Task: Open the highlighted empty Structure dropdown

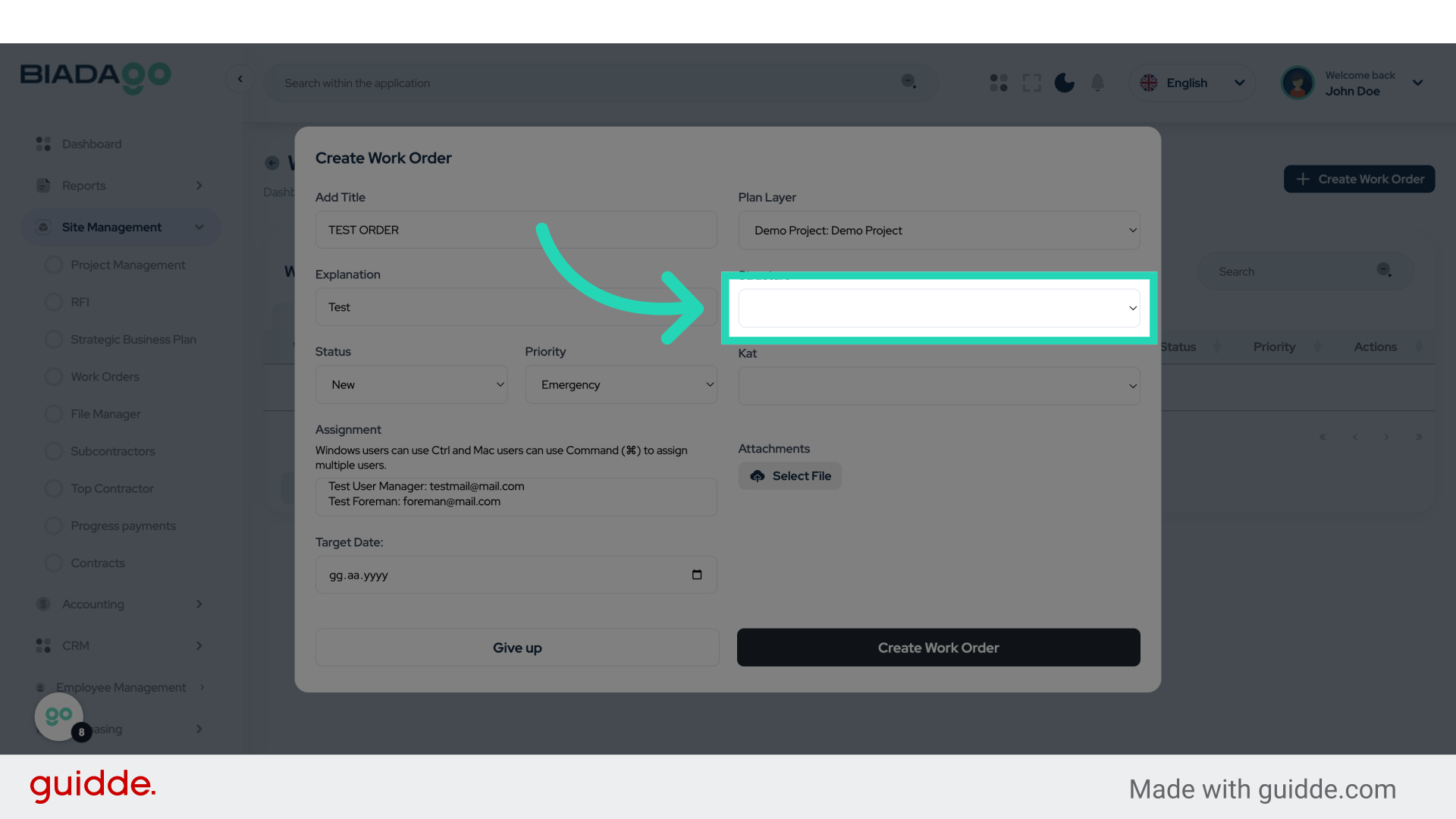Action: point(939,309)
